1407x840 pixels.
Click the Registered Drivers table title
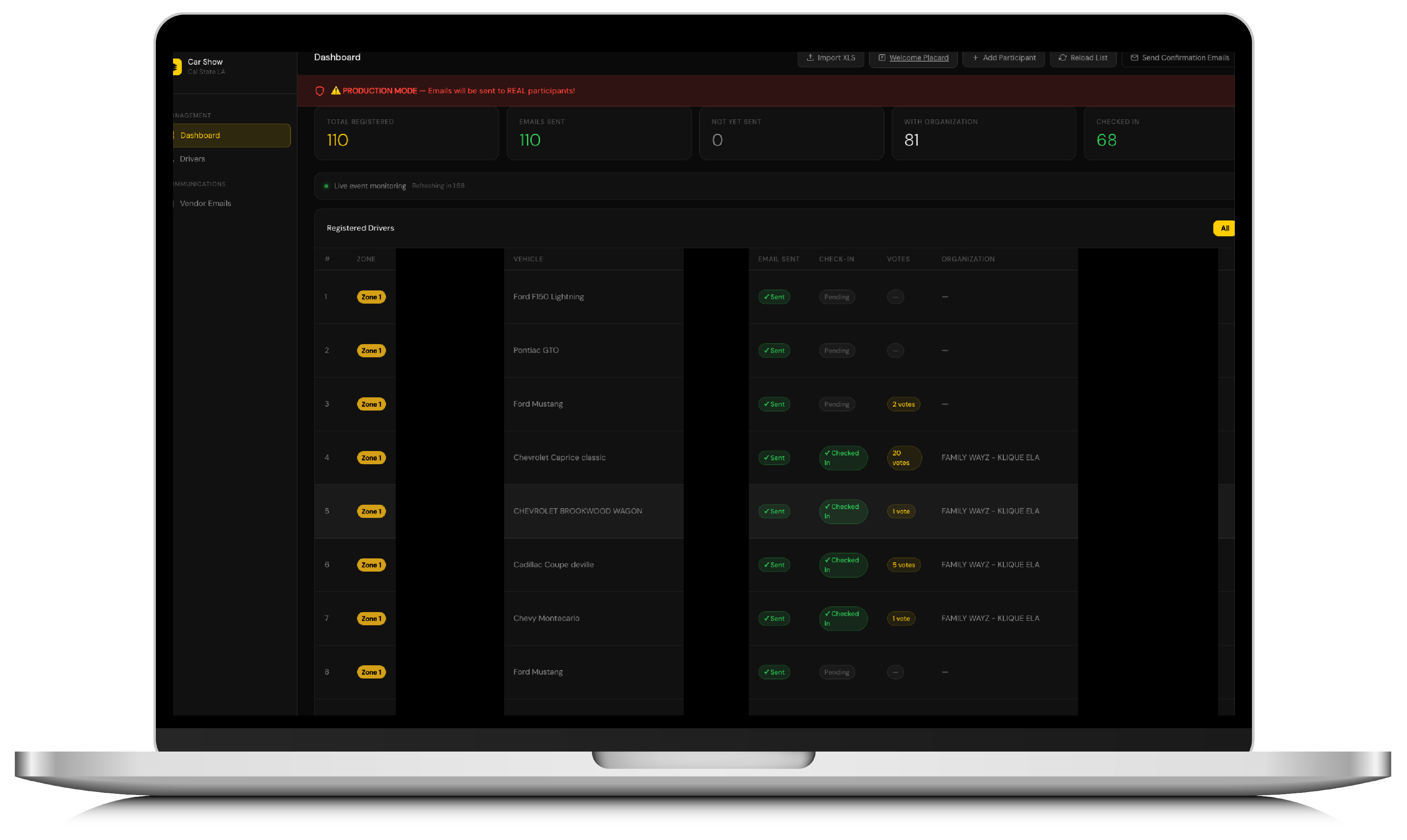pyautogui.click(x=360, y=228)
